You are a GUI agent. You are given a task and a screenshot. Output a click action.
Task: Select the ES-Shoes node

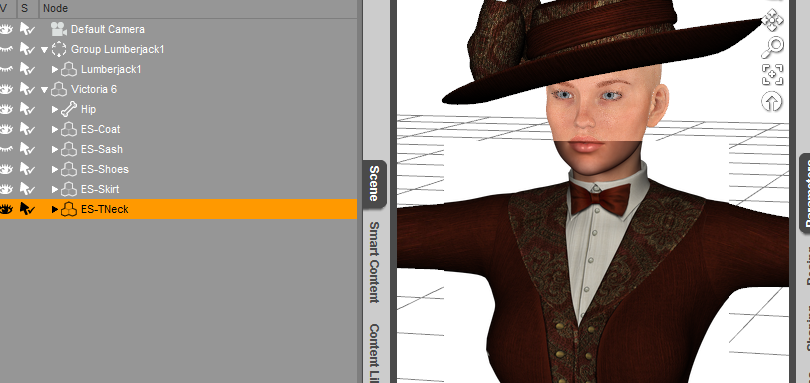point(105,169)
